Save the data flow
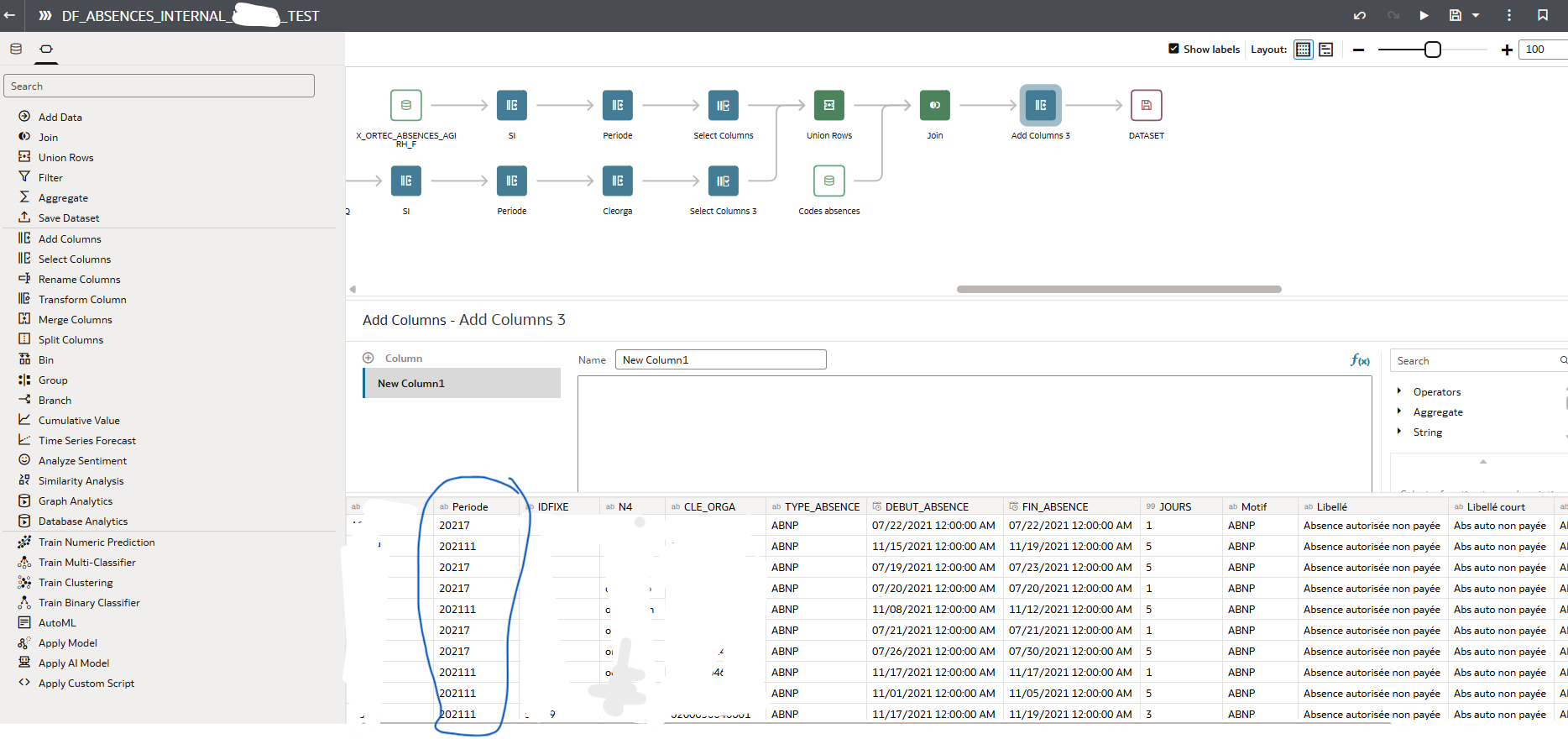 [x=1456, y=15]
